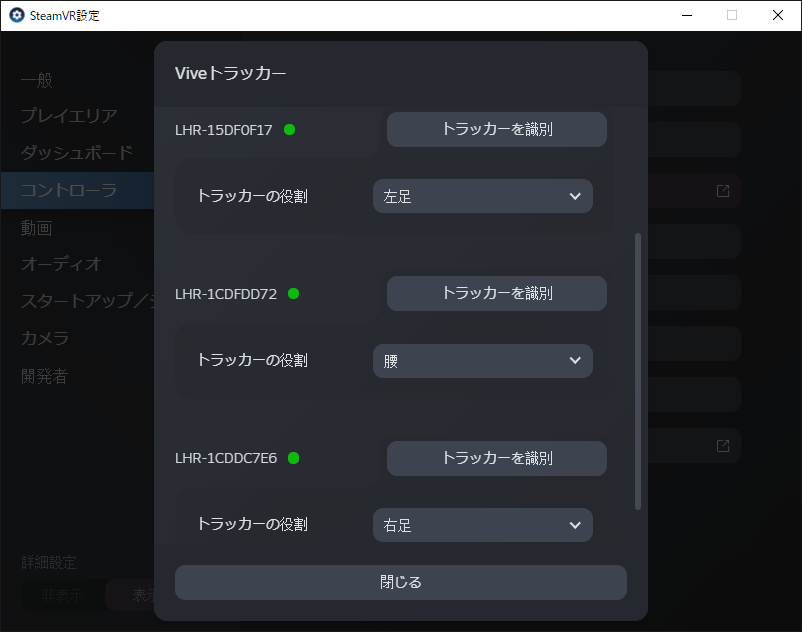Click the upper external link icon at right

(723, 191)
